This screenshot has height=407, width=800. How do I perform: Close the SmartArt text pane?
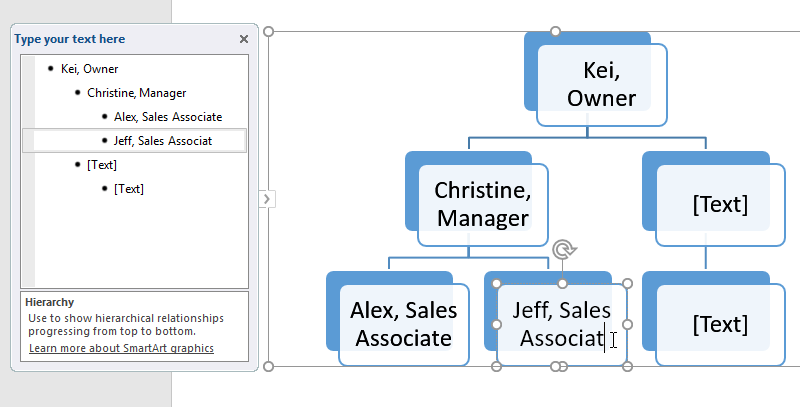pos(244,39)
